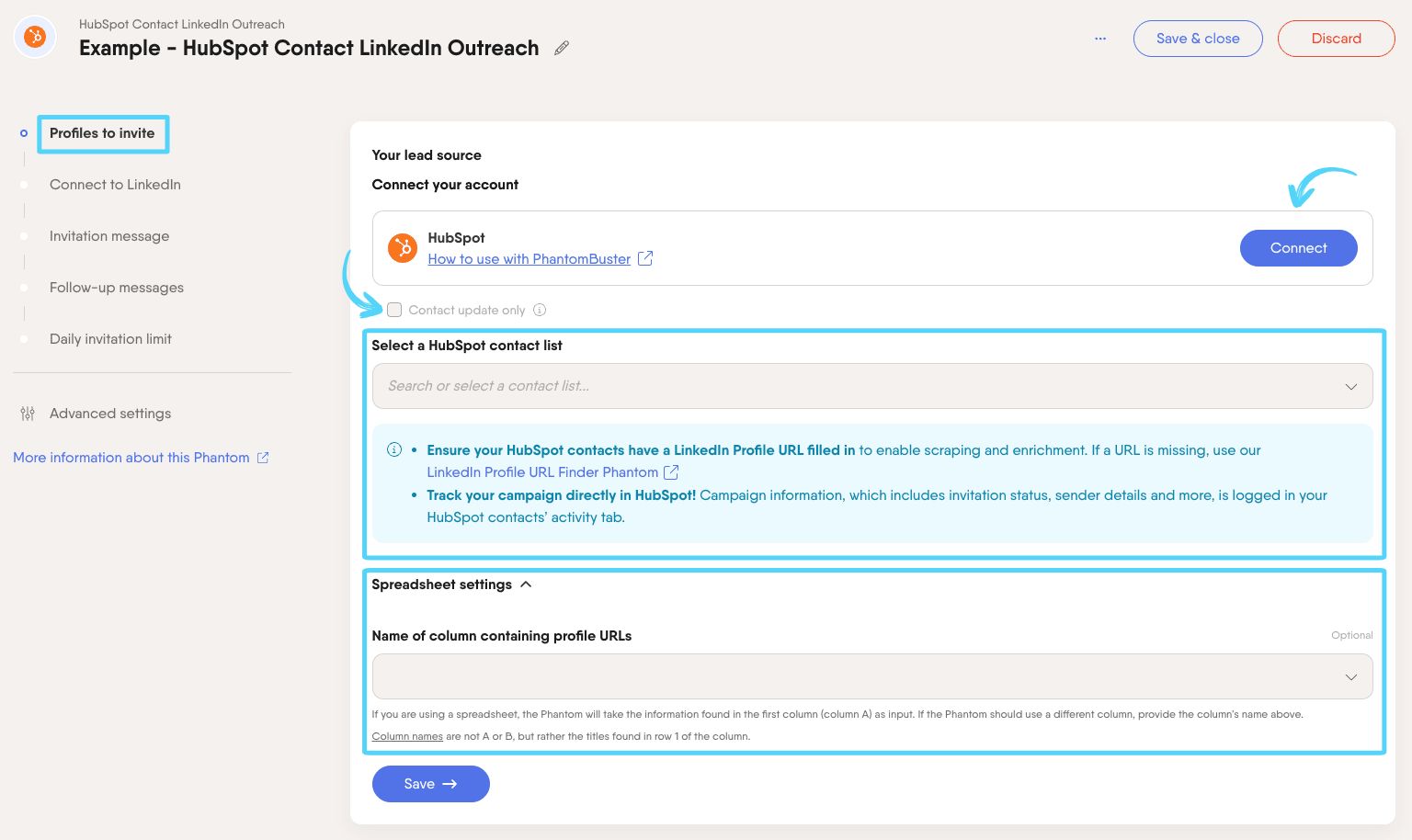Image resolution: width=1412 pixels, height=840 pixels.
Task: Click the HubSpot logo in the header
Action: coord(35,38)
